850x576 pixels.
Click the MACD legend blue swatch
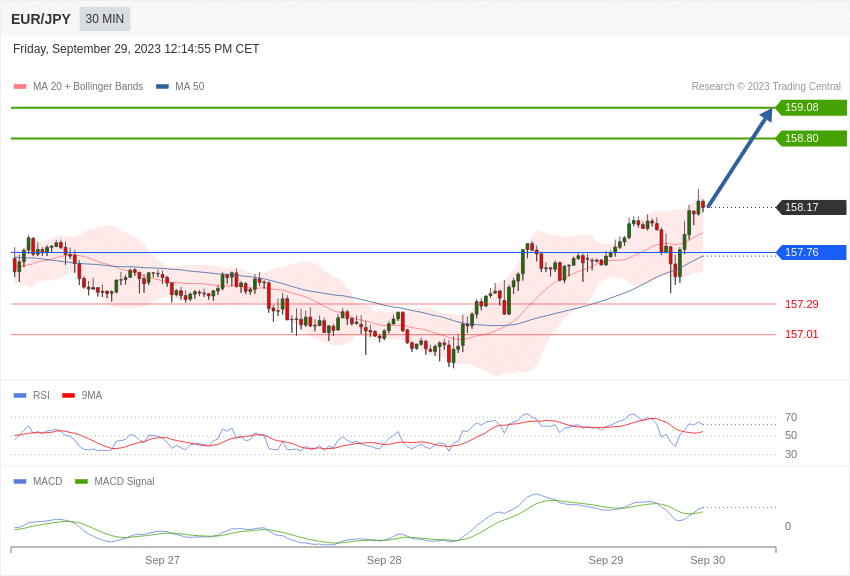click(x=20, y=481)
